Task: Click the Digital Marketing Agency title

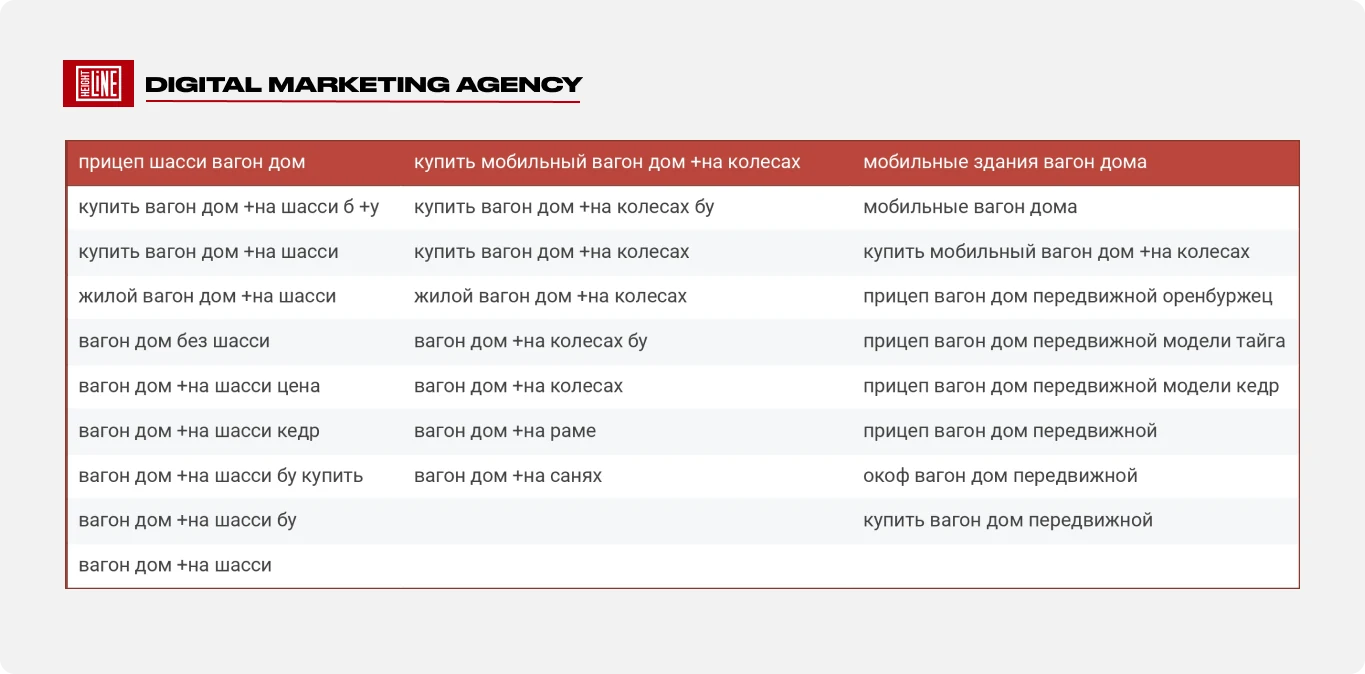Action: [364, 85]
